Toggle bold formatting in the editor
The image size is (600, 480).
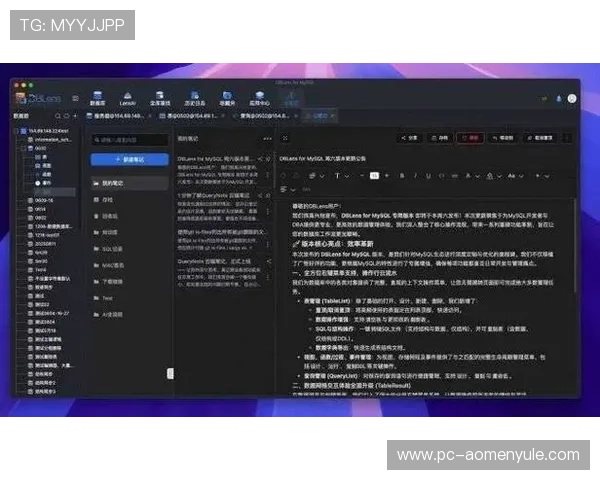402,176
